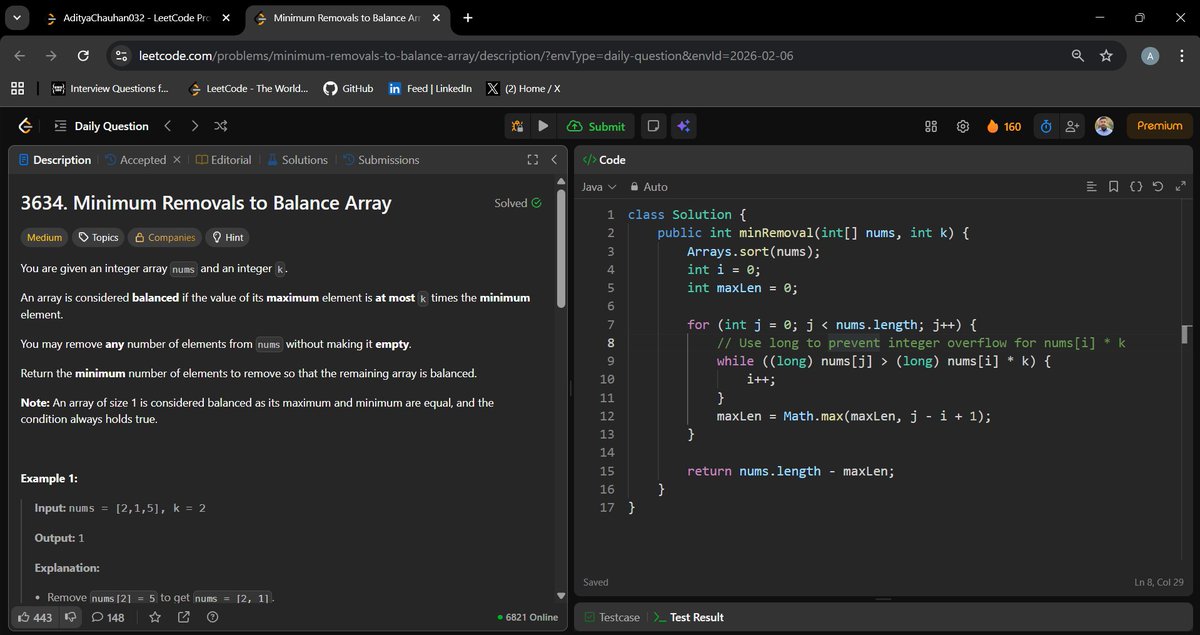Click the LeetCode logo icon
The image size is (1200, 635).
coord(25,126)
